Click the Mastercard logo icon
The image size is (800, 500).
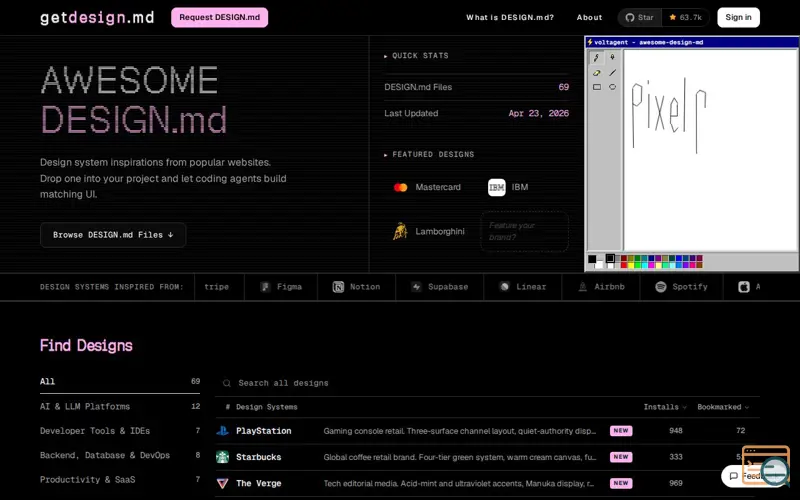401,187
